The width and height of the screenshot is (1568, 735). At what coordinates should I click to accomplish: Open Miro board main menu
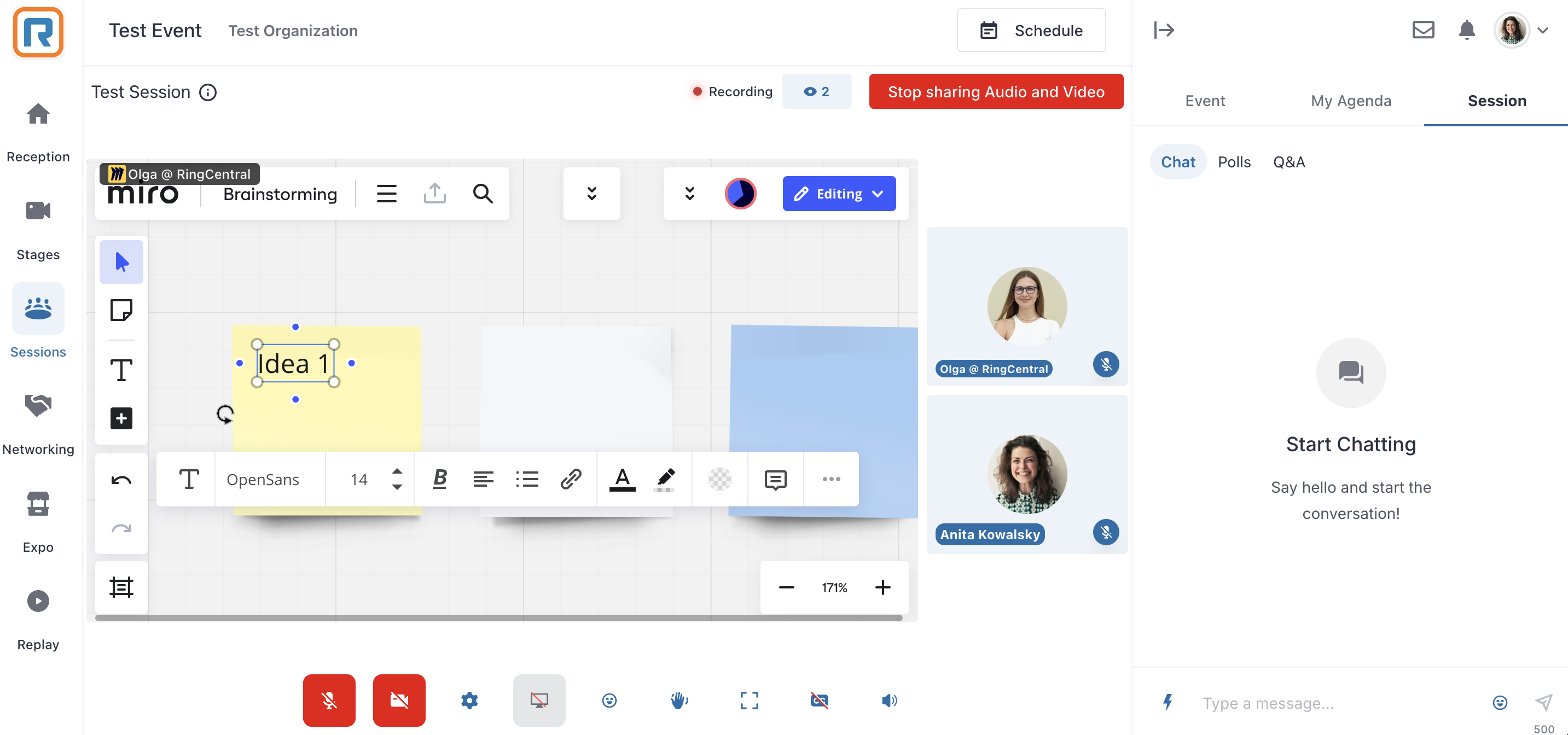(x=386, y=194)
